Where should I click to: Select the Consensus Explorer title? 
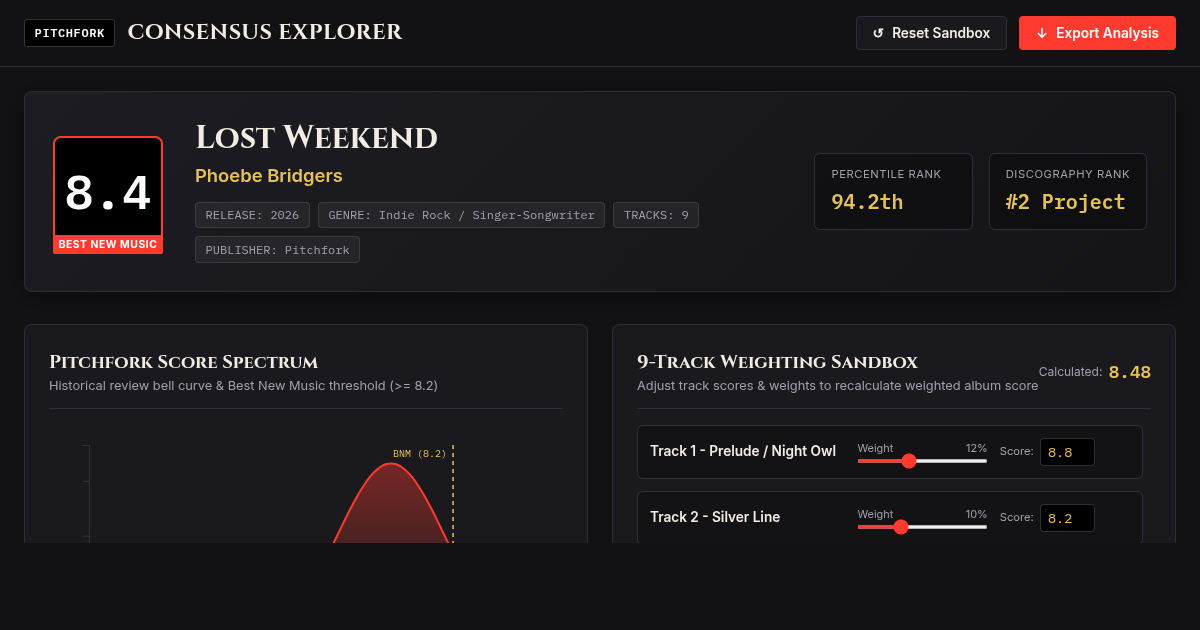(x=265, y=32)
